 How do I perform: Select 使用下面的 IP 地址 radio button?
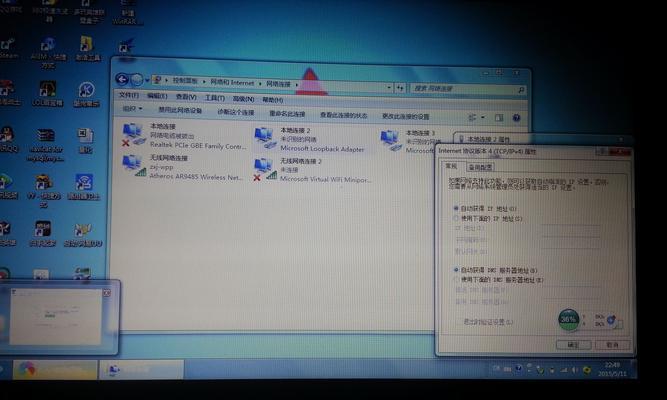[456, 218]
